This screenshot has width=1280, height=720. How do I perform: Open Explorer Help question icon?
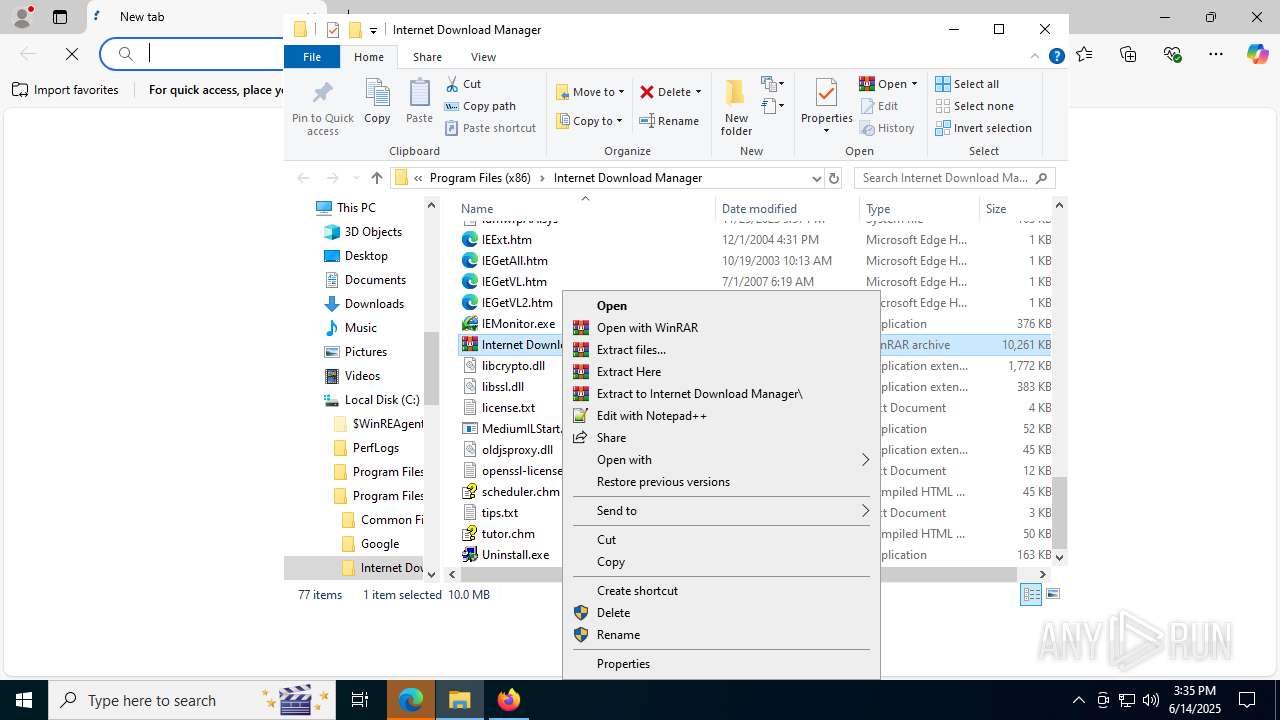coord(1056,57)
